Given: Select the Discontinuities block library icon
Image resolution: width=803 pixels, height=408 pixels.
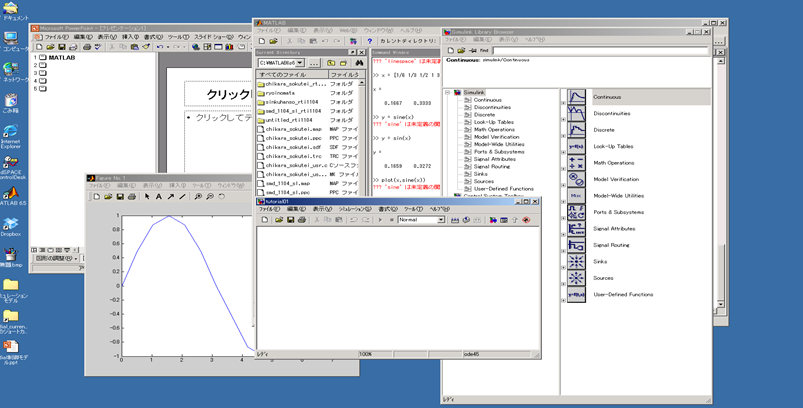Looking at the screenshot, I should point(577,113).
